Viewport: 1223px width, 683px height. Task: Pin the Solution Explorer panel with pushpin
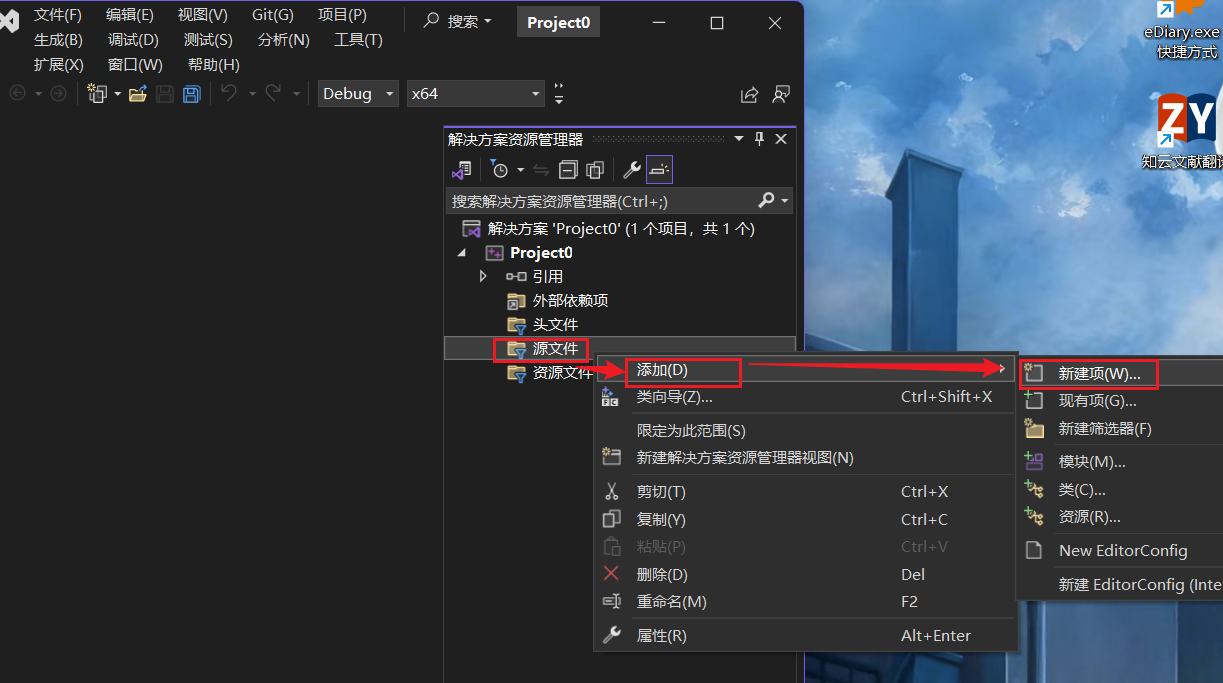(x=759, y=139)
